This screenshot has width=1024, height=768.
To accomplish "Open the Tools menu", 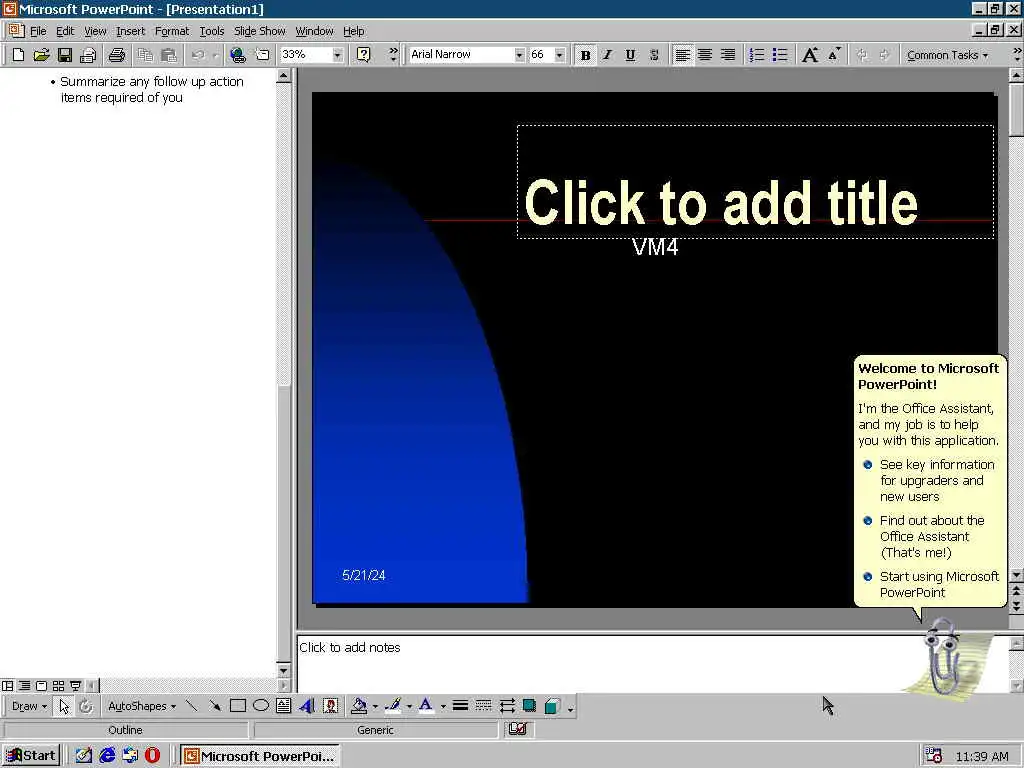I will click(x=212, y=31).
